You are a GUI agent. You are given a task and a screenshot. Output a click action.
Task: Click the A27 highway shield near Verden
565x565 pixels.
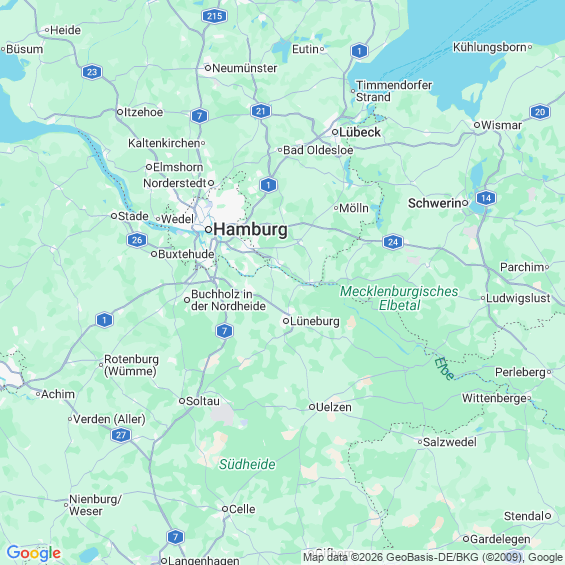121,435
